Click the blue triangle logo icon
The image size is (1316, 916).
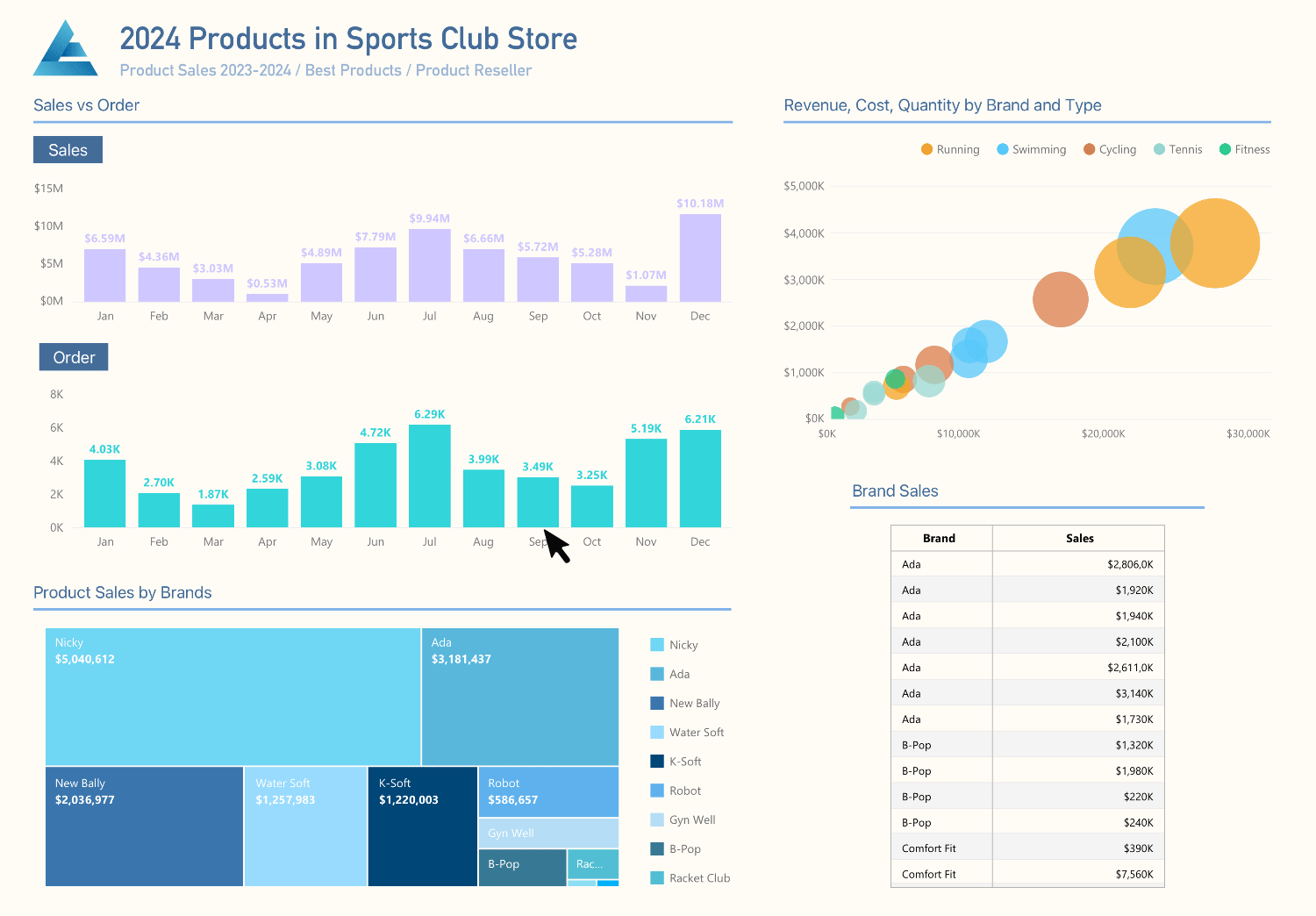tap(66, 48)
